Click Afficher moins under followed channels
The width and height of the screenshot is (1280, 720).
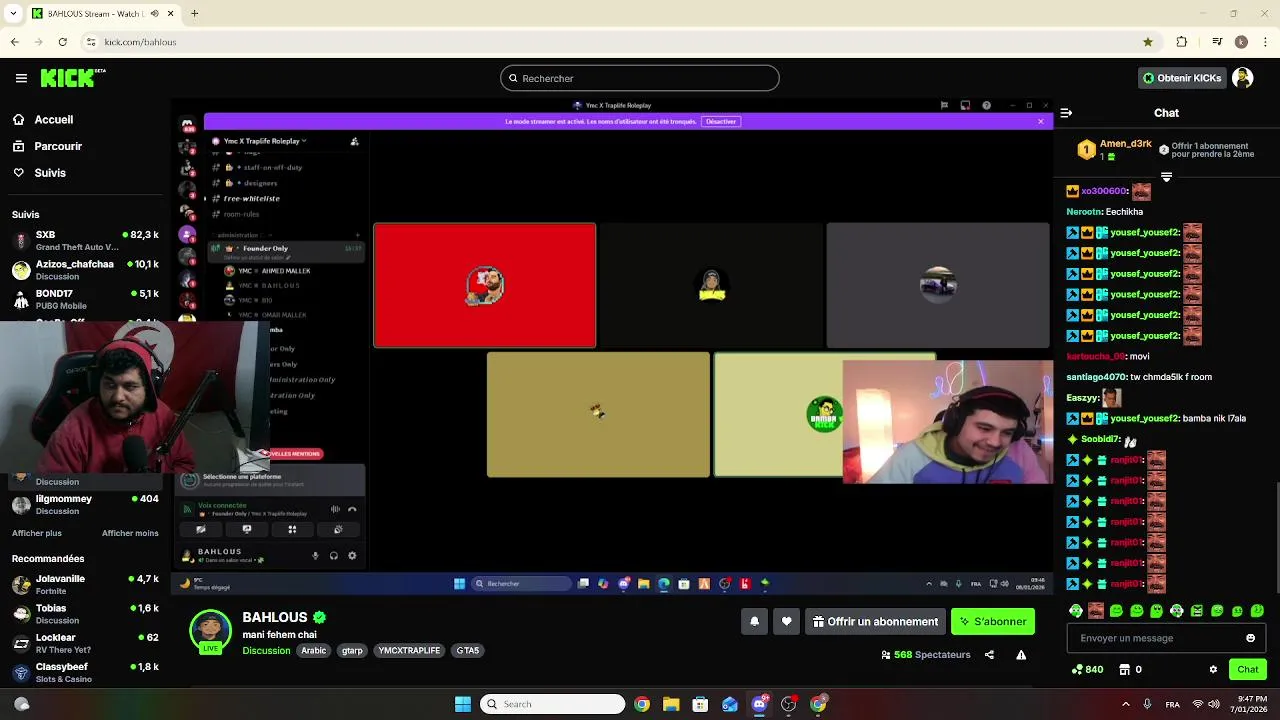click(130, 533)
